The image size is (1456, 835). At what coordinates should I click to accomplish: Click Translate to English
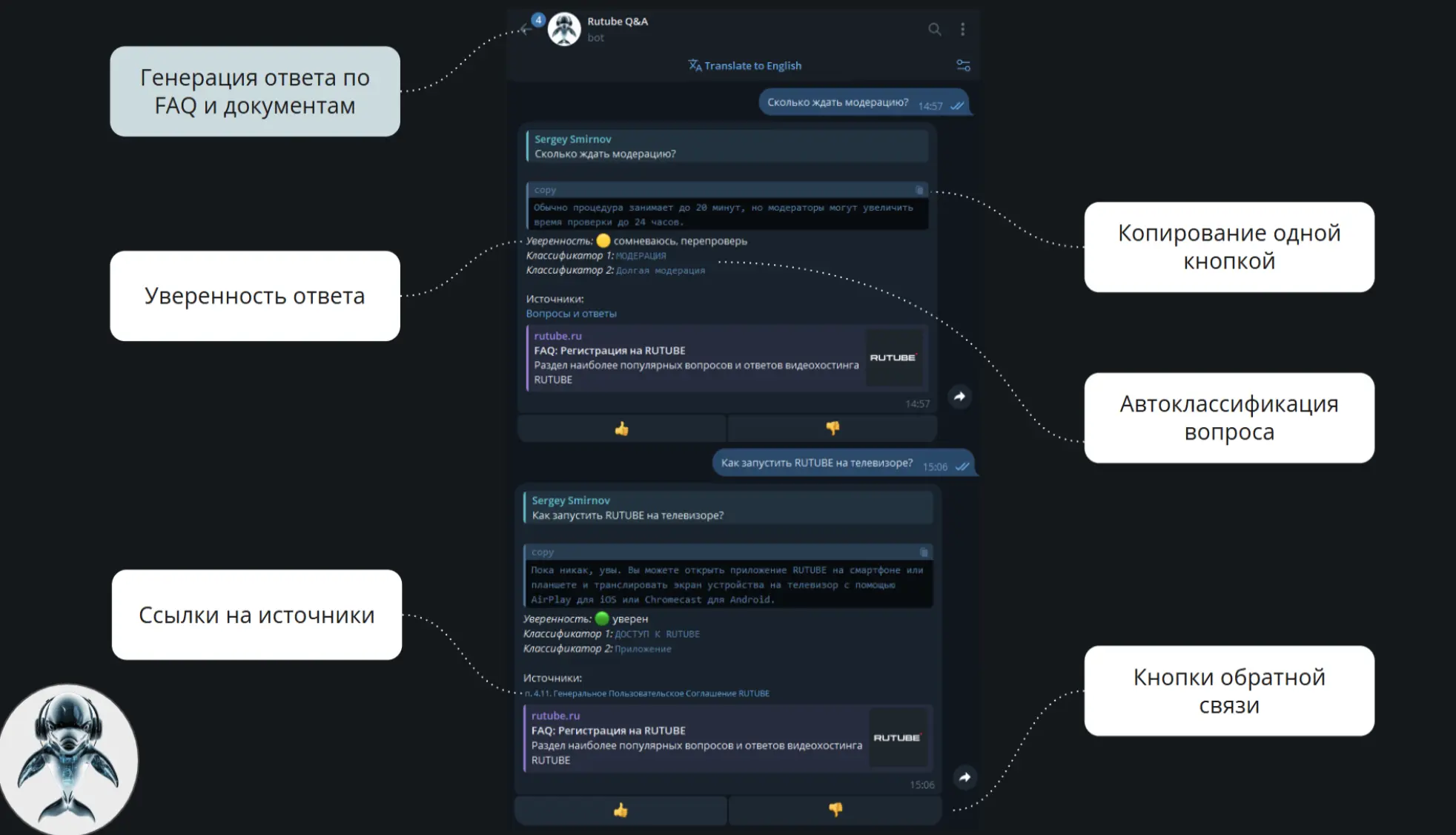point(745,66)
